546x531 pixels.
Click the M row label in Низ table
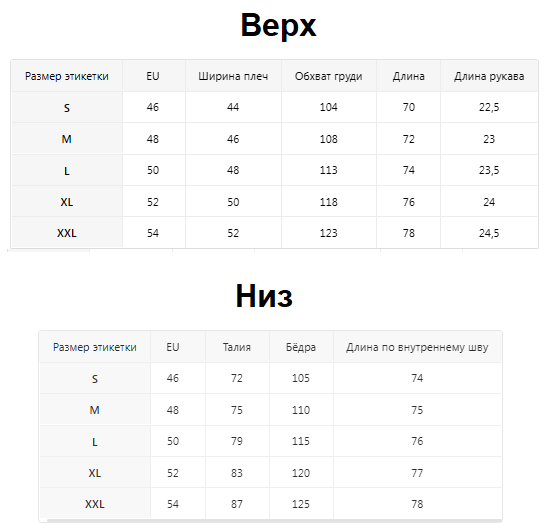point(95,410)
